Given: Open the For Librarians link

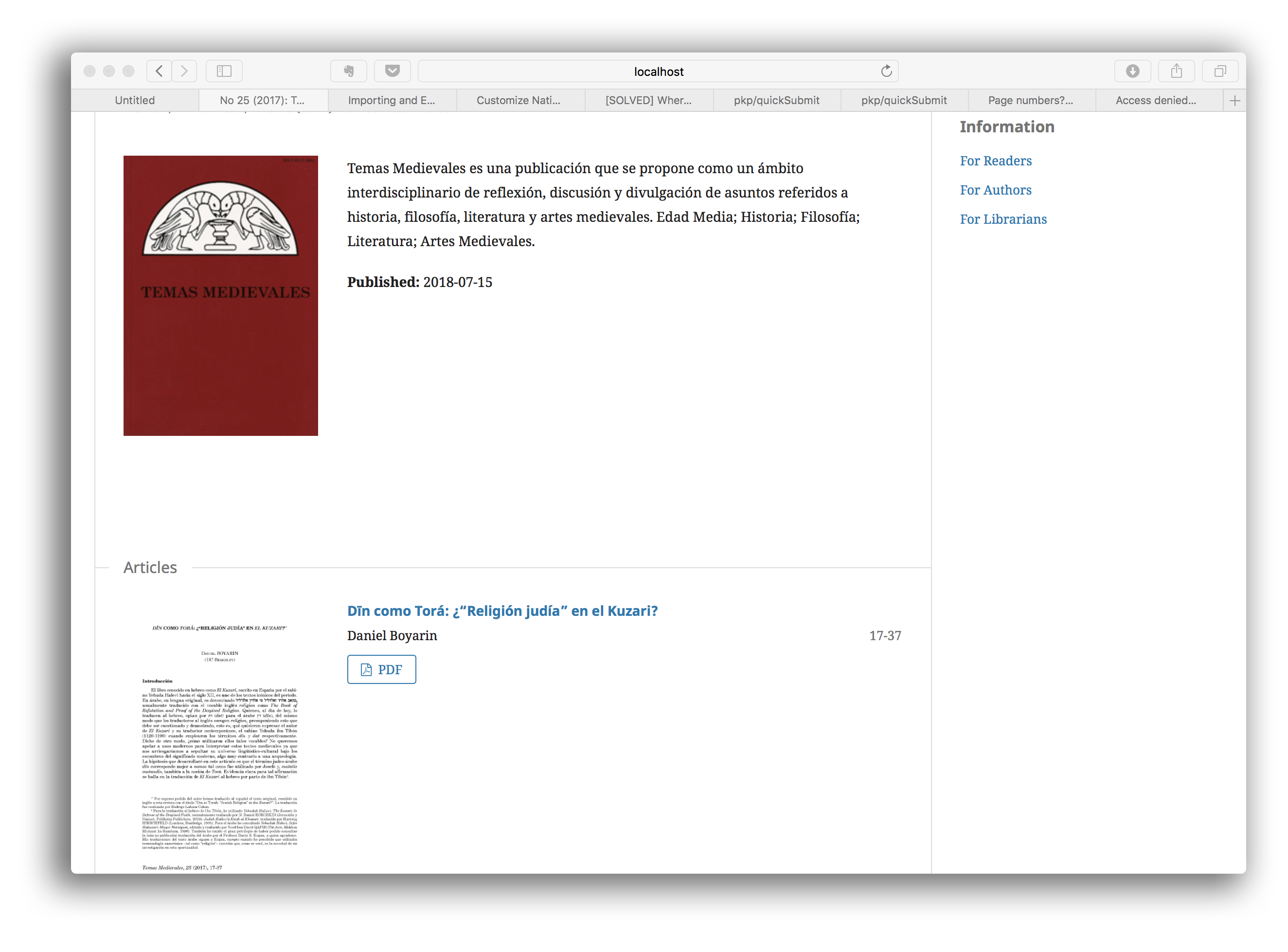Looking at the screenshot, I should click(x=1003, y=219).
